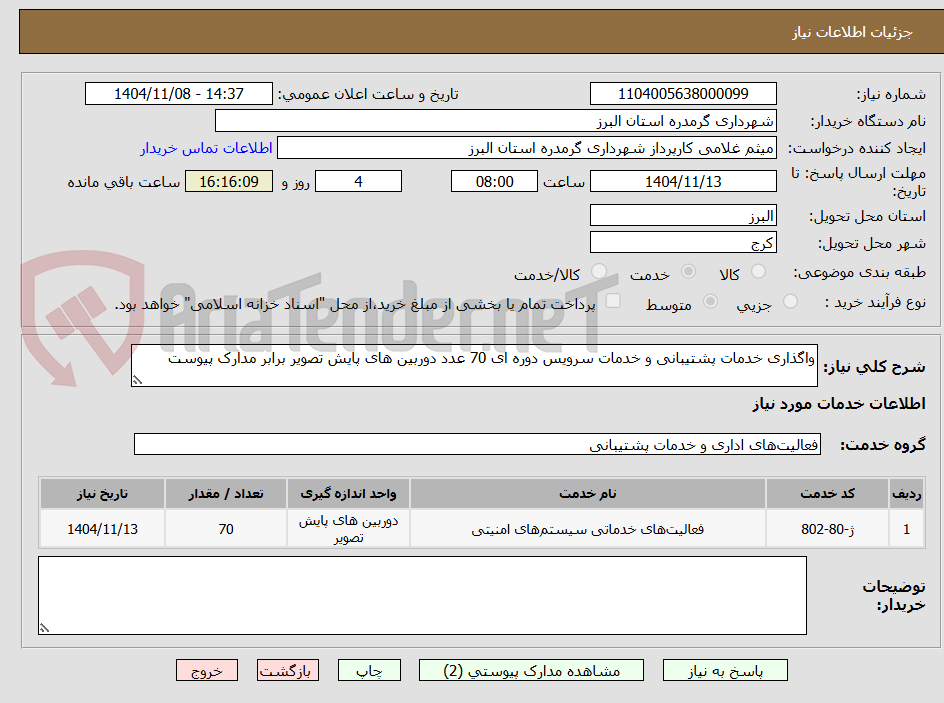Screen dimensions: 944x703
Task: Click the general need description text area
Action: pyautogui.click(x=474, y=366)
